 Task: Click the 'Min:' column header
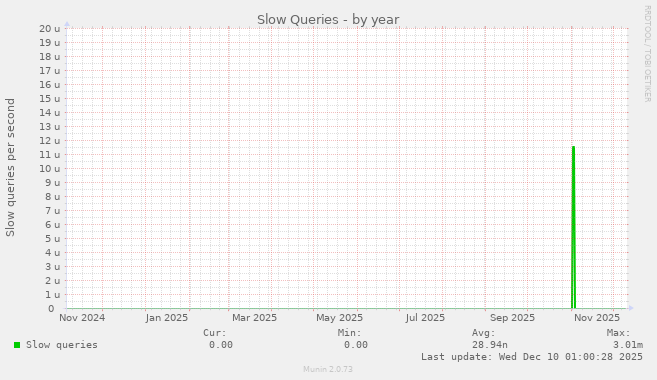point(349,333)
